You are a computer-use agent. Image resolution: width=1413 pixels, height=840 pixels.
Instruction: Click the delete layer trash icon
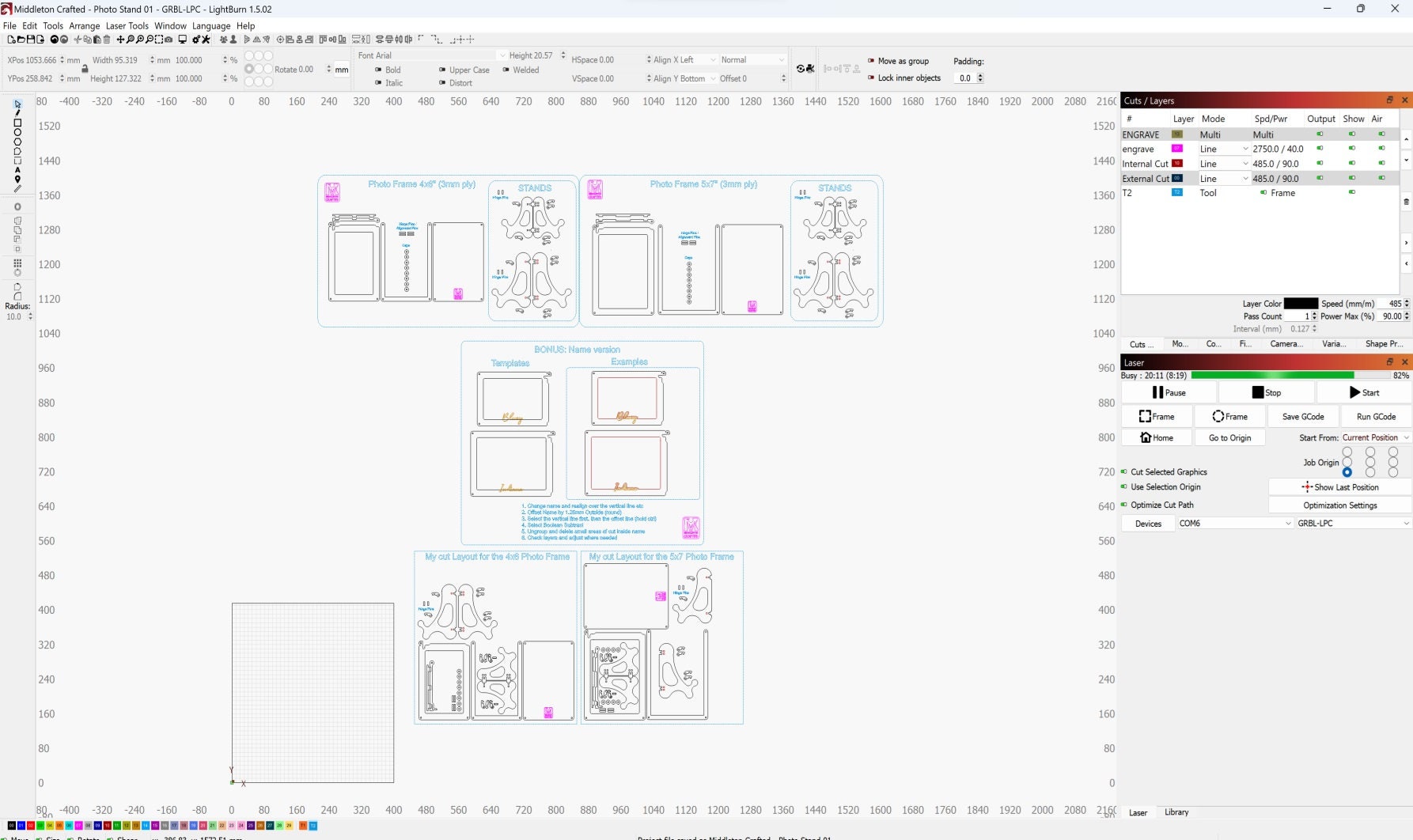(x=1406, y=202)
